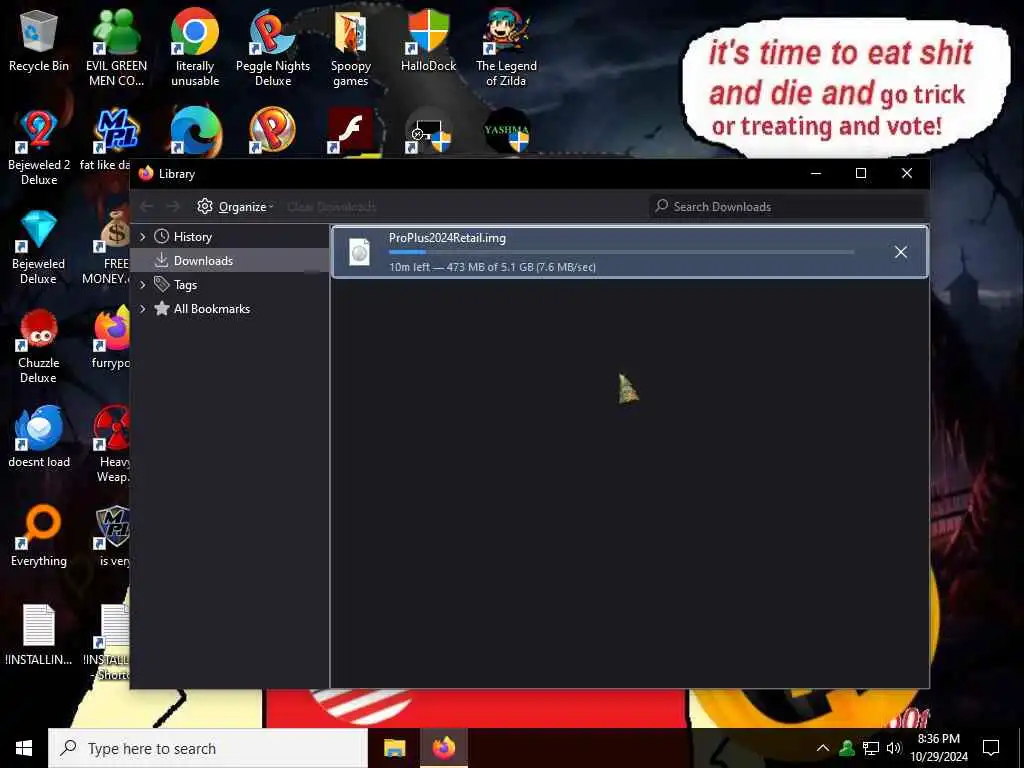This screenshot has width=1024, height=768.
Task: Launch Bejeweled 2 Deluxe shortcut
Action: tap(39, 148)
